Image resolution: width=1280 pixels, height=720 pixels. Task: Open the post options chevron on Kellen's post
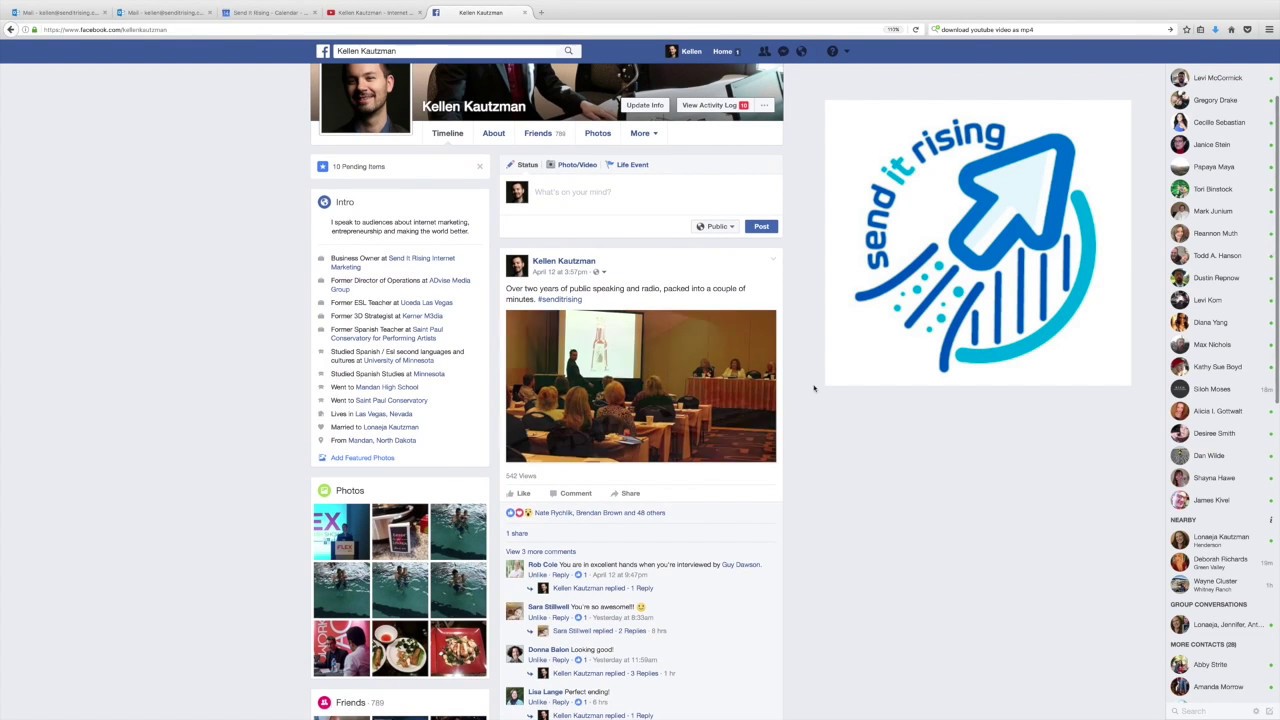(x=773, y=260)
